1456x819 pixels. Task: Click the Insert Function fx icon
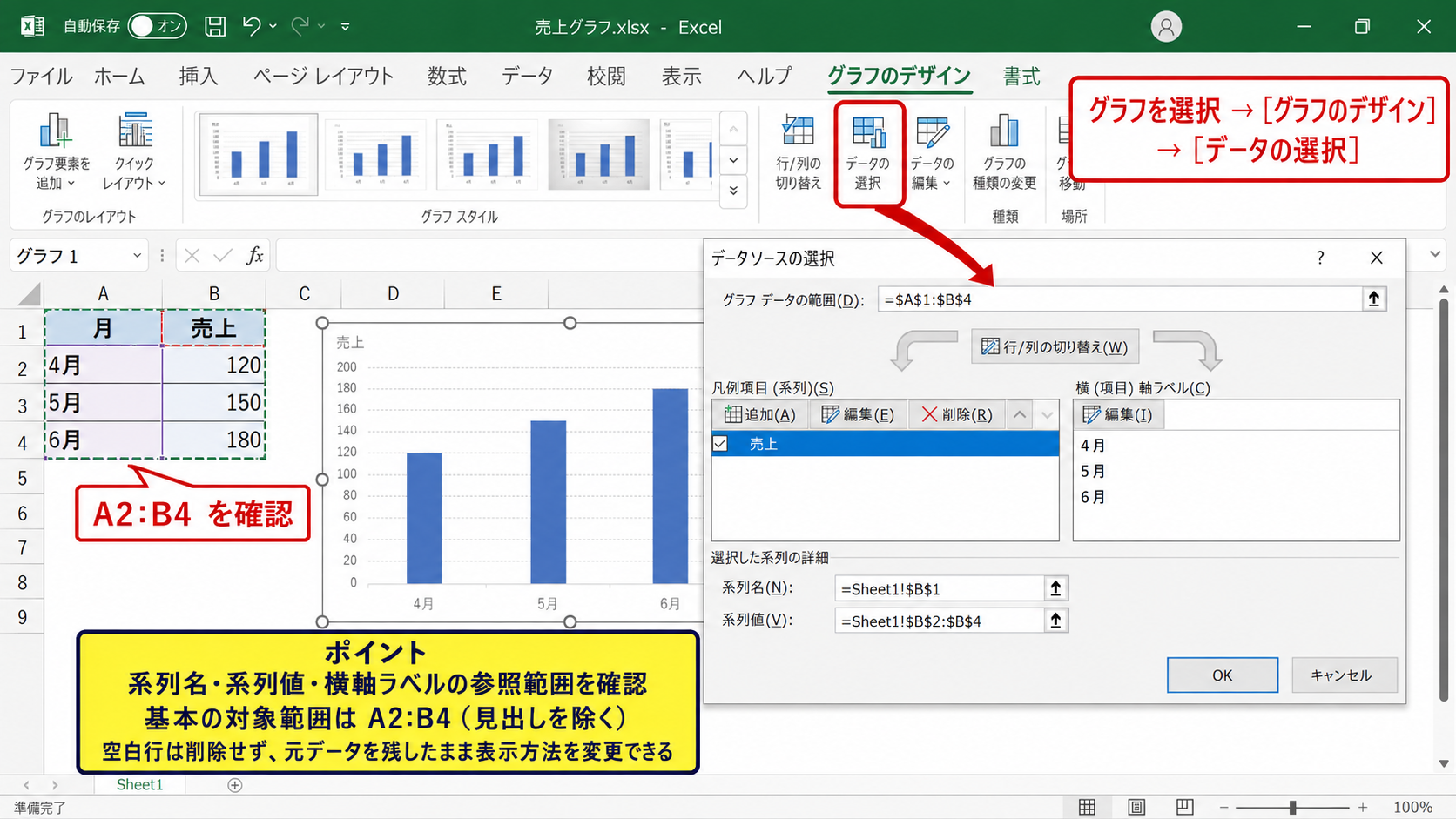254,255
